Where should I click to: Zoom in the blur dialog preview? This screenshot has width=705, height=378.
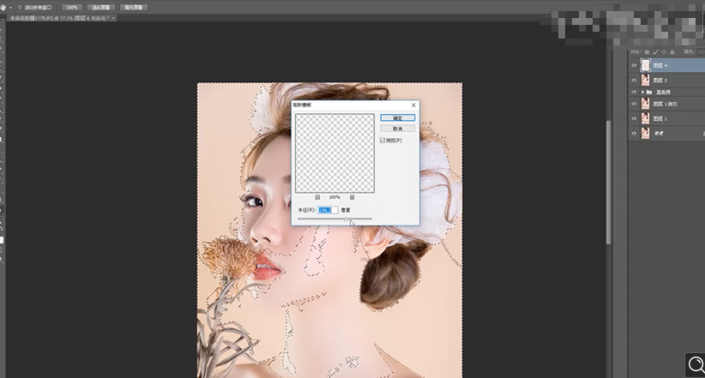(x=352, y=197)
